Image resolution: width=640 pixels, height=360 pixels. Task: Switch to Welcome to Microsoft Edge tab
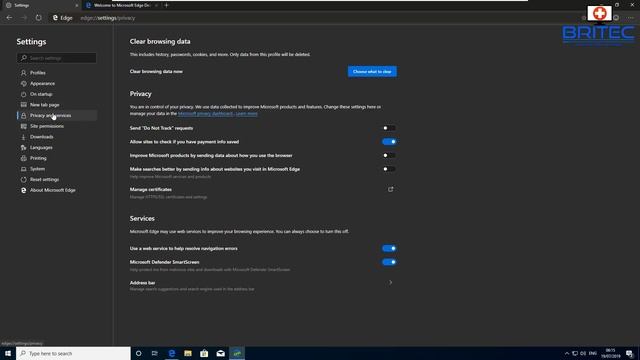(122, 5)
